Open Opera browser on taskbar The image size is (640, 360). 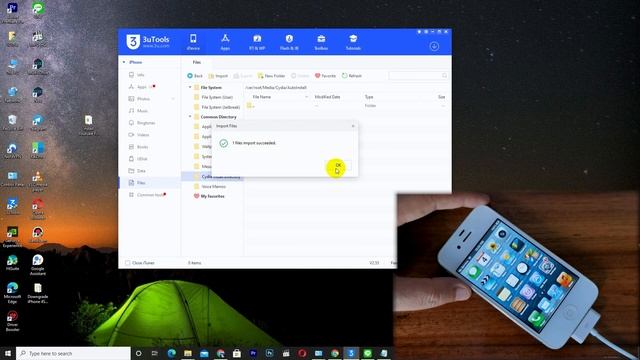coord(302,353)
